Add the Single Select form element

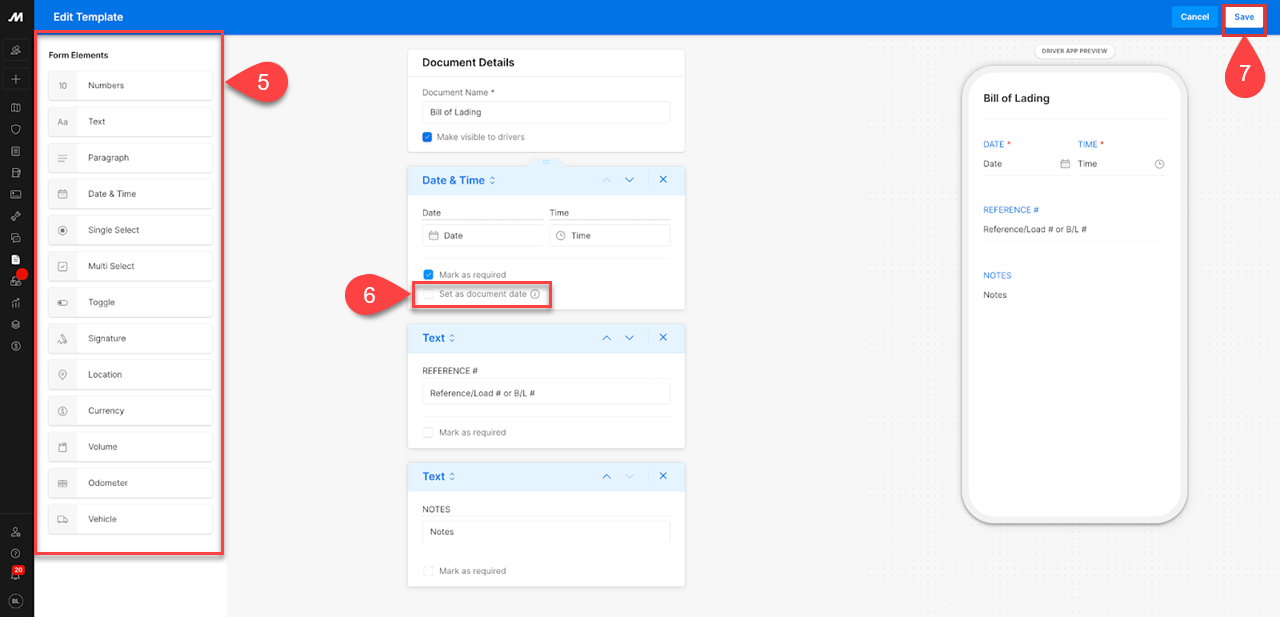[x=130, y=230]
